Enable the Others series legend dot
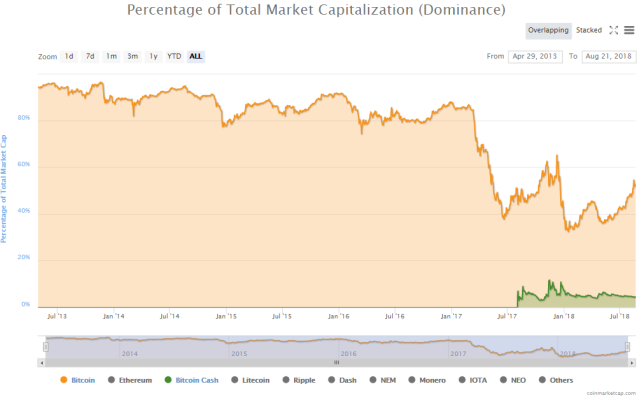Viewport: 639px width, 398px height. pyautogui.click(x=542, y=380)
